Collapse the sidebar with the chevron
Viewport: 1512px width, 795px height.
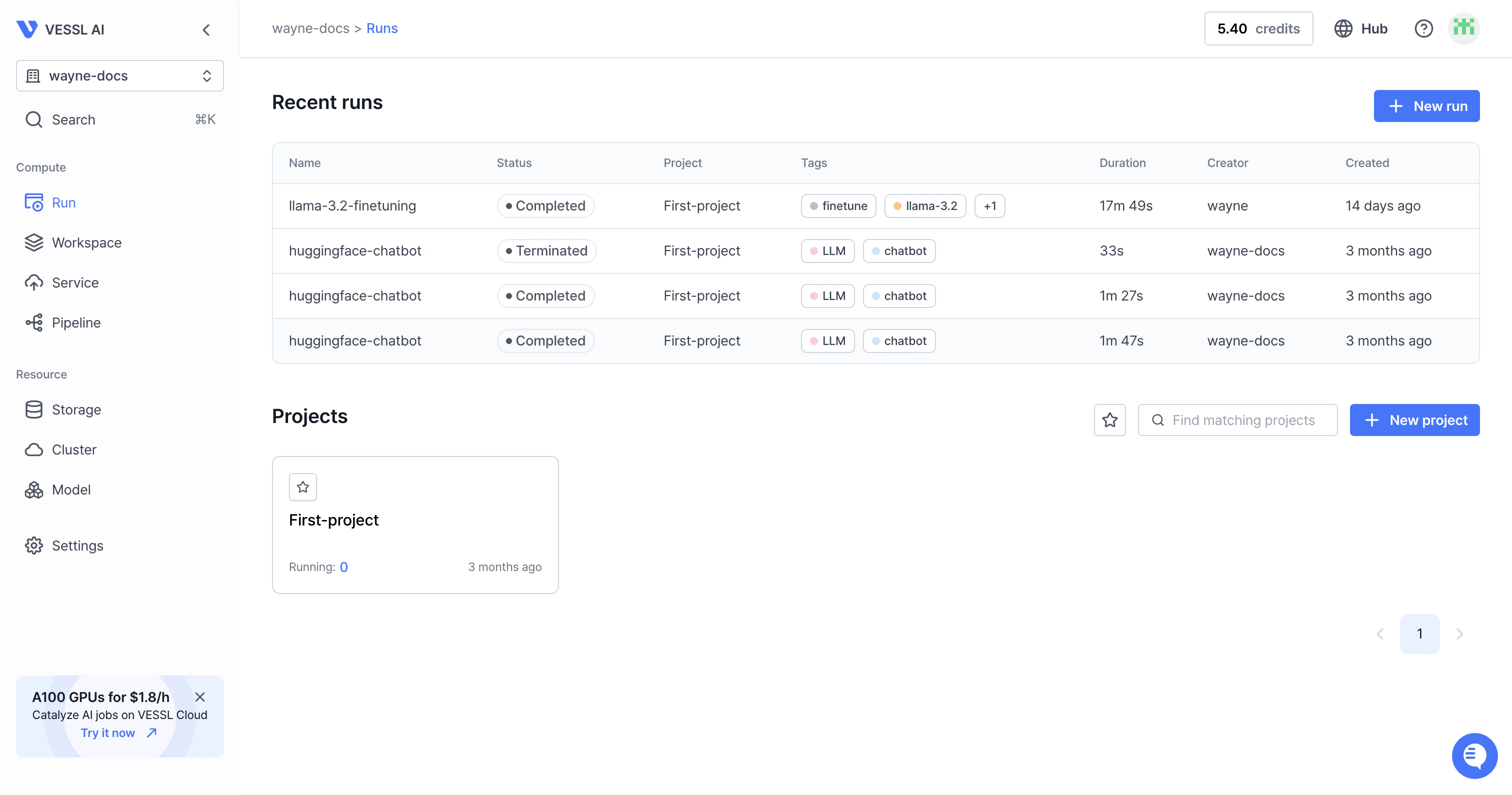pos(206,29)
